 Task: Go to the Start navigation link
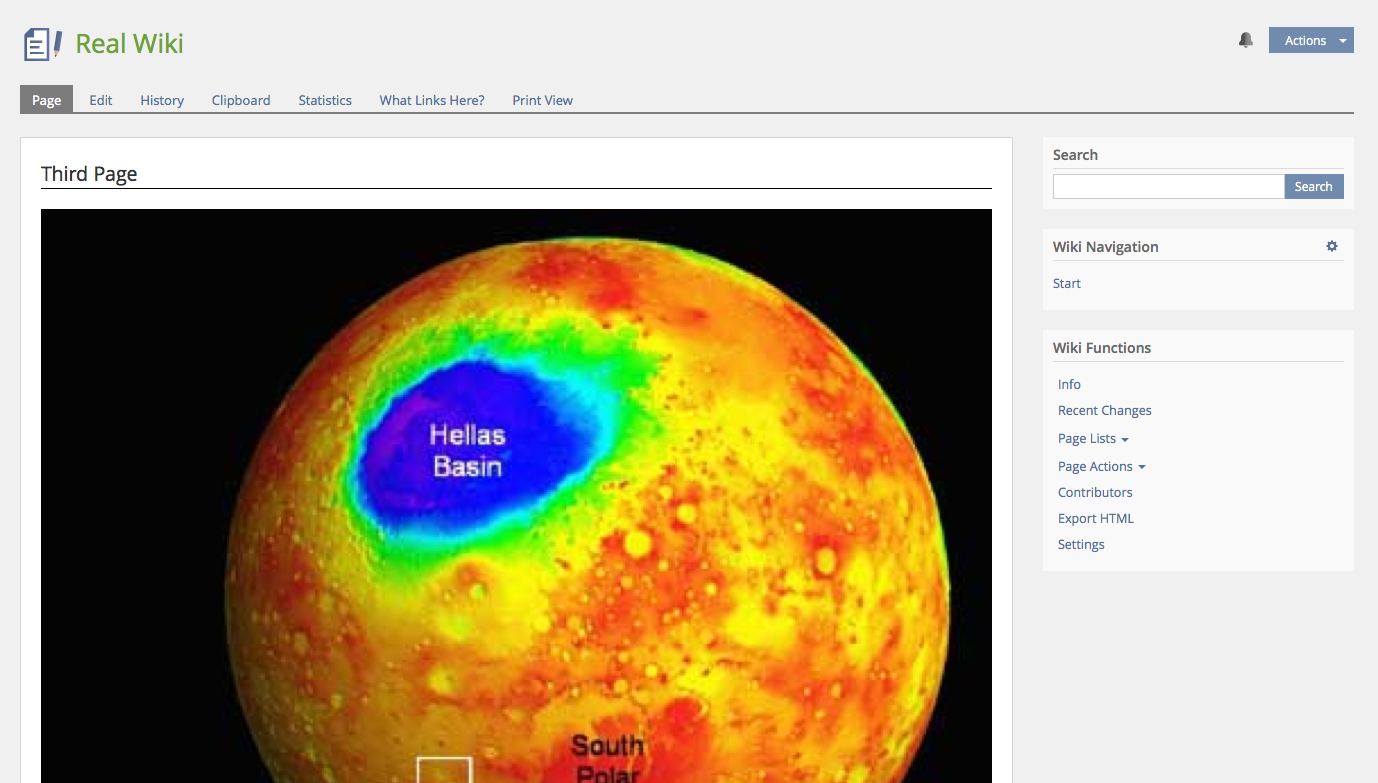tap(1066, 284)
